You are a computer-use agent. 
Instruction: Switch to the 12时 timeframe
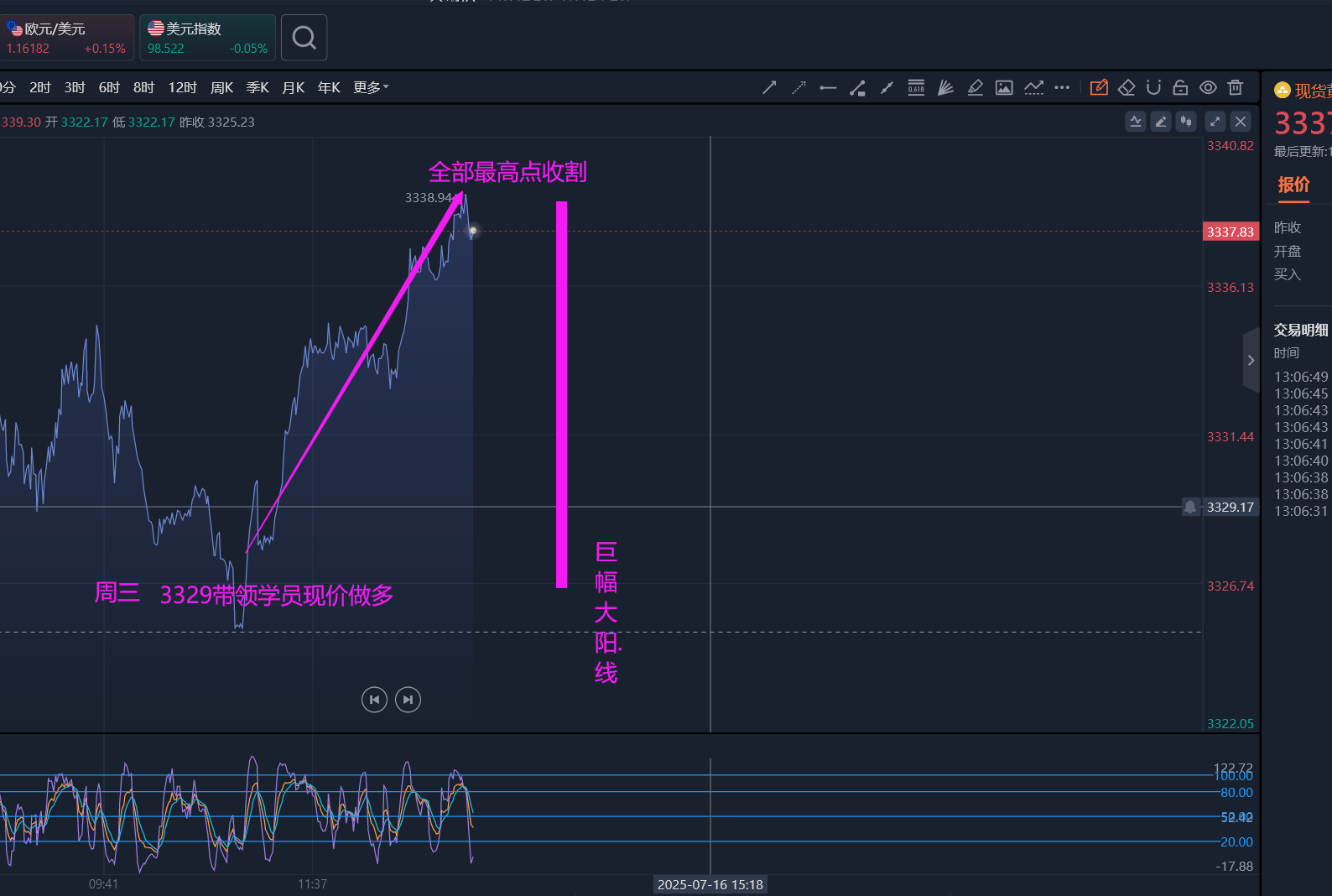pyautogui.click(x=183, y=87)
